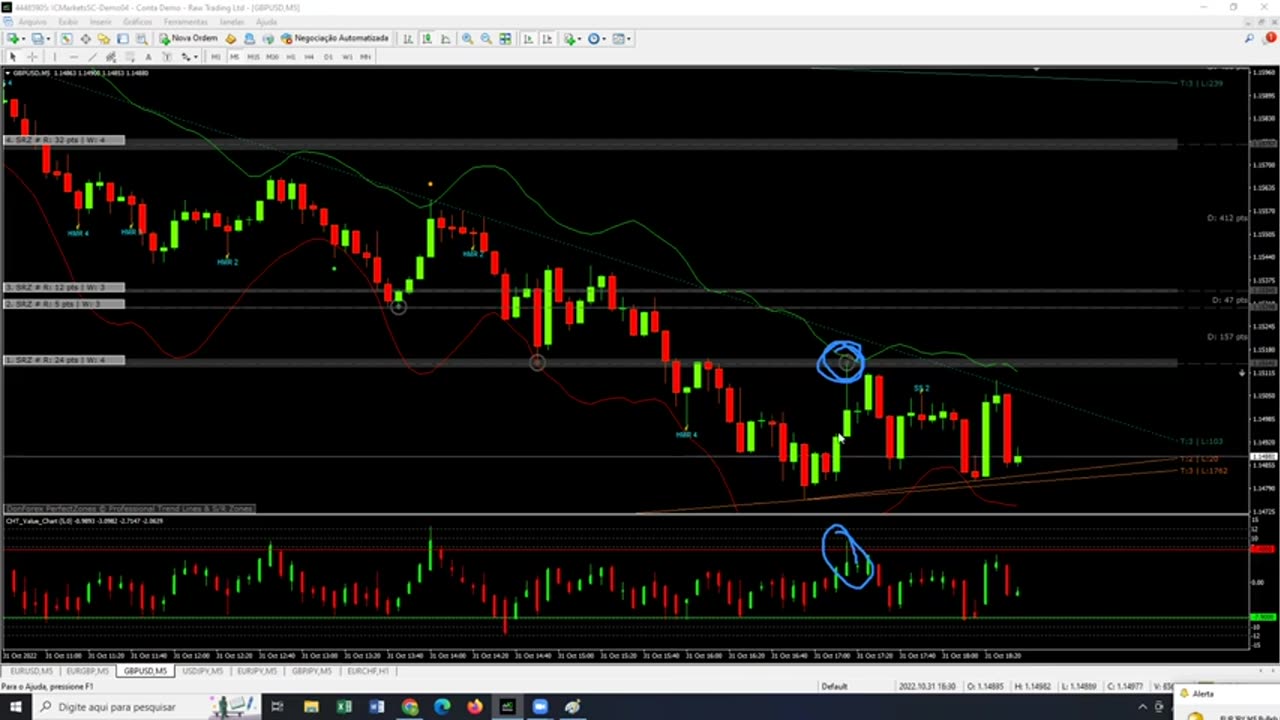The height and width of the screenshot is (720, 1280).
Task: Open the Data Window toolbar icon
Action: pos(85,38)
